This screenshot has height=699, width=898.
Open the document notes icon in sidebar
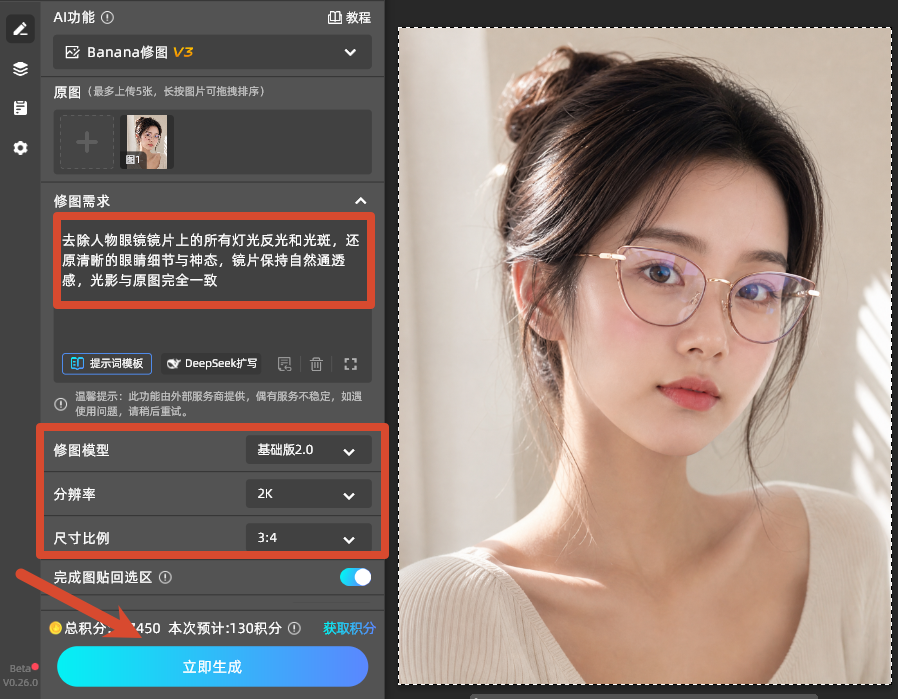21,108
